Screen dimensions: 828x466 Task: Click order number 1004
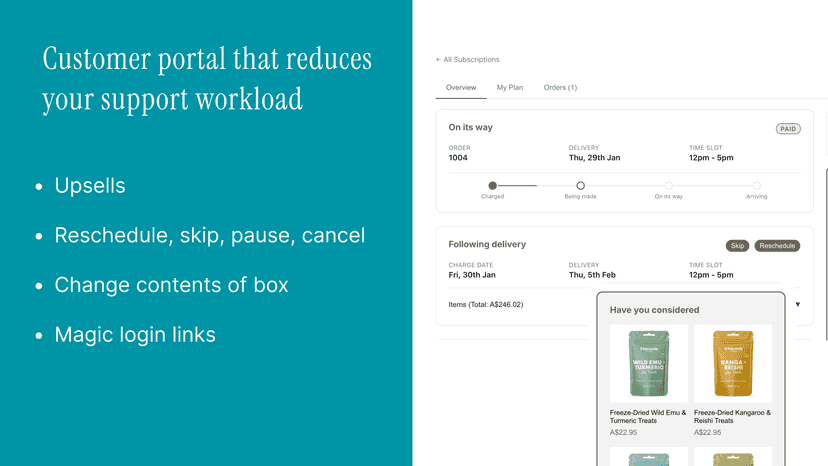coord(458,158)
